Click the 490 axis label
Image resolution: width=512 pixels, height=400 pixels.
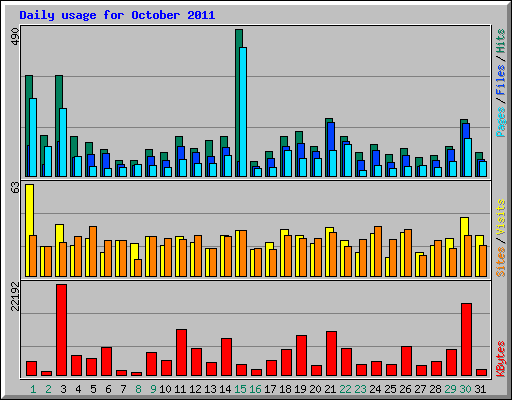pyautogui.click(x=15, y=37)
